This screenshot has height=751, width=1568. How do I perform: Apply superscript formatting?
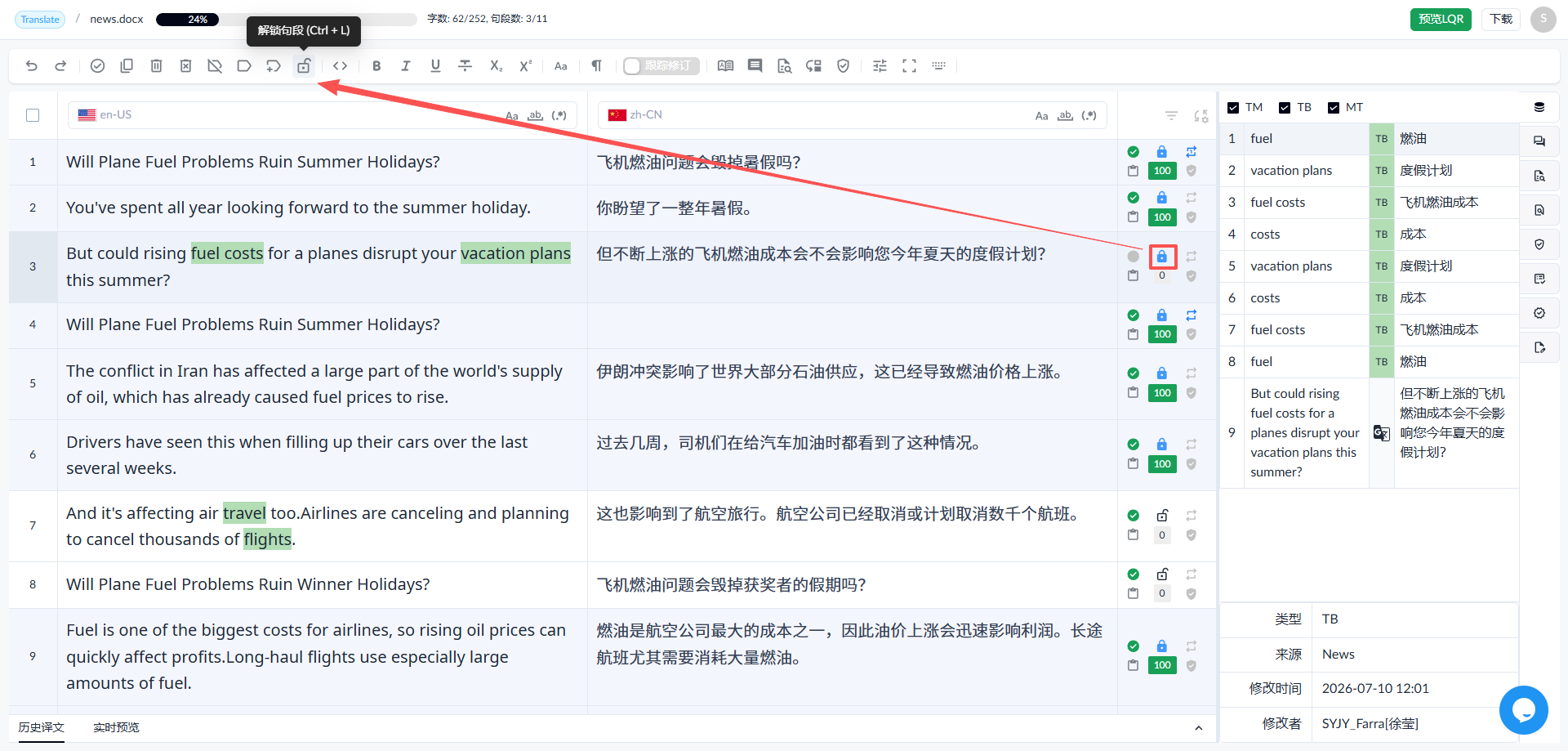click(526, 66)
